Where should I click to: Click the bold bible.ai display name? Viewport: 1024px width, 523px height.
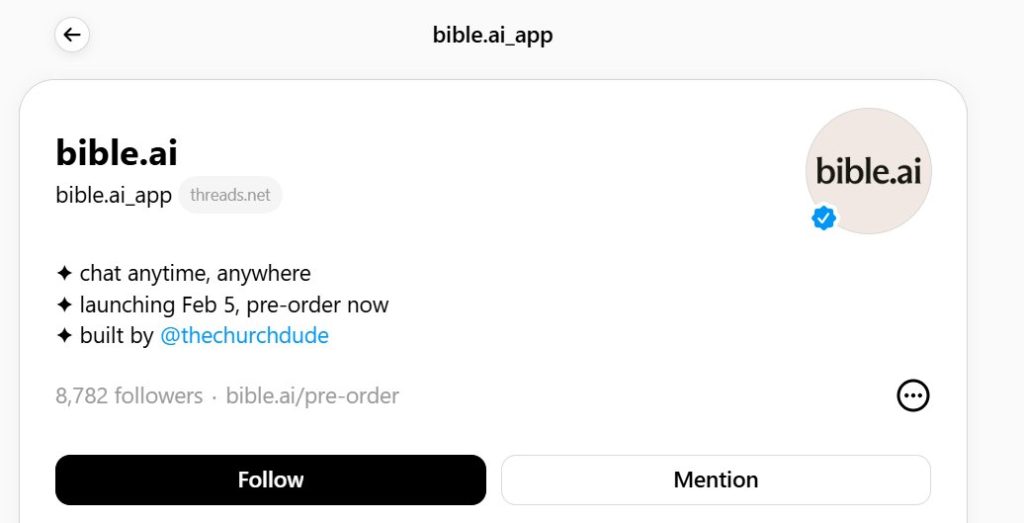(x=117, y=152)
